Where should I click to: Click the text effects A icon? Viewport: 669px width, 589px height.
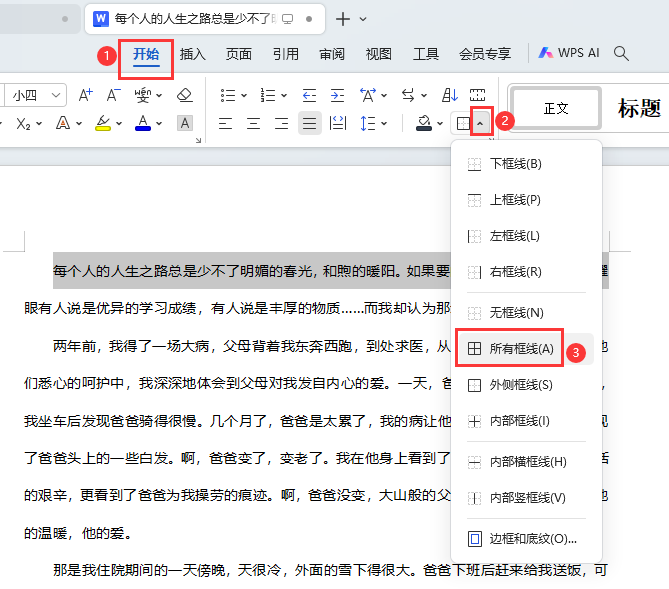(x=63, y=123)
